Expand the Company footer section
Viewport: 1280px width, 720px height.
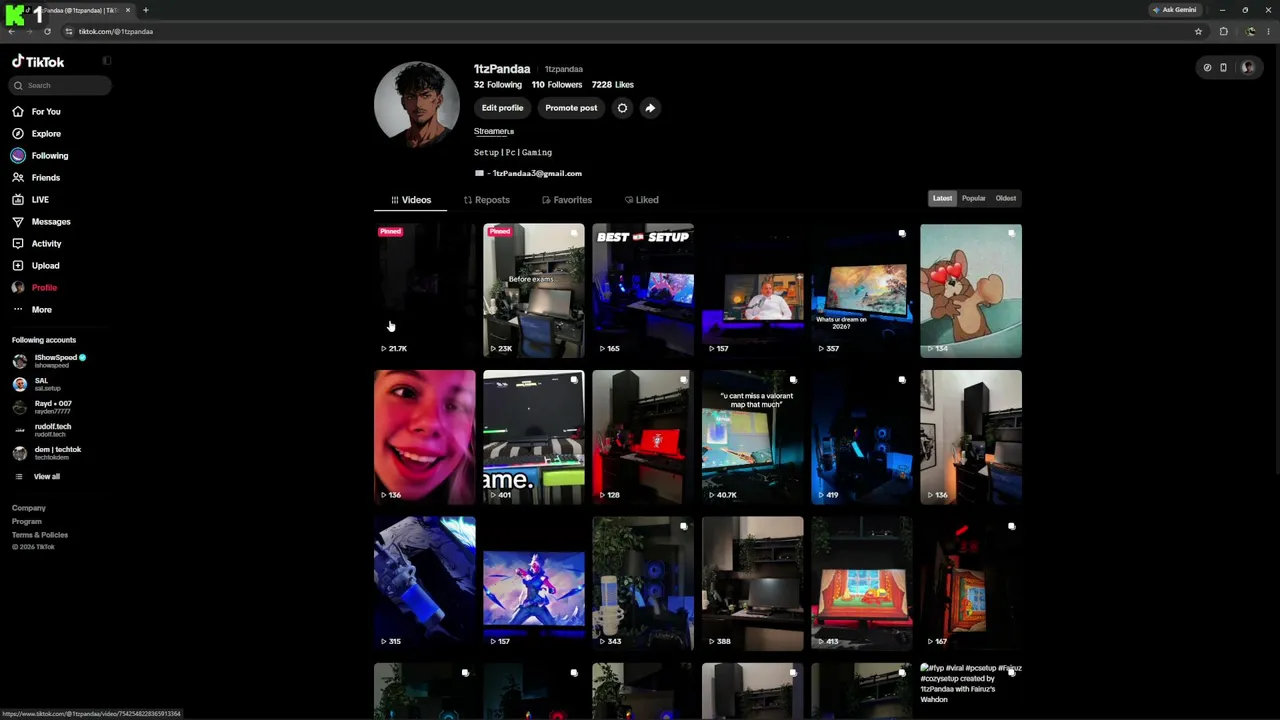click(x=29, y=508)
